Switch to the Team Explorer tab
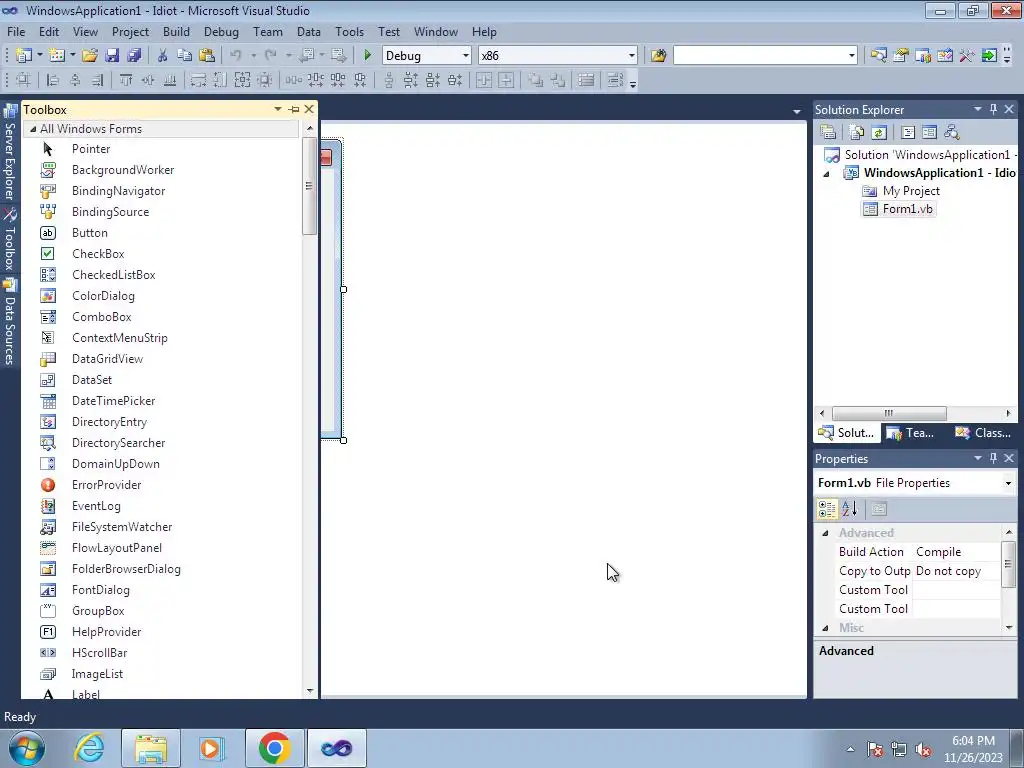The image size is (1024, 768). tap(912, 433)
